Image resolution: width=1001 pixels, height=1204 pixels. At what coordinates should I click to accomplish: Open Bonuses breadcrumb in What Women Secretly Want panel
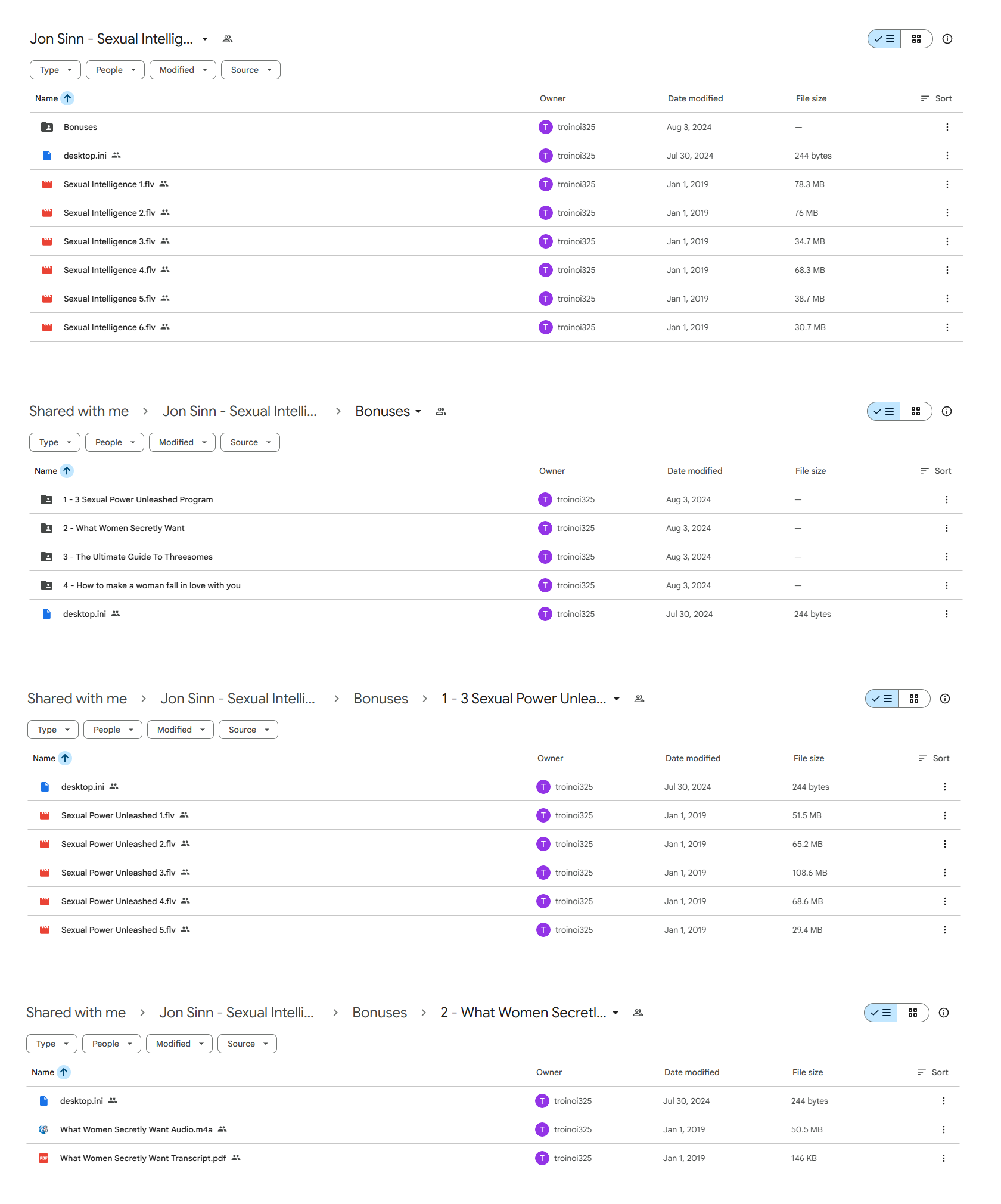coord(380,1013)
